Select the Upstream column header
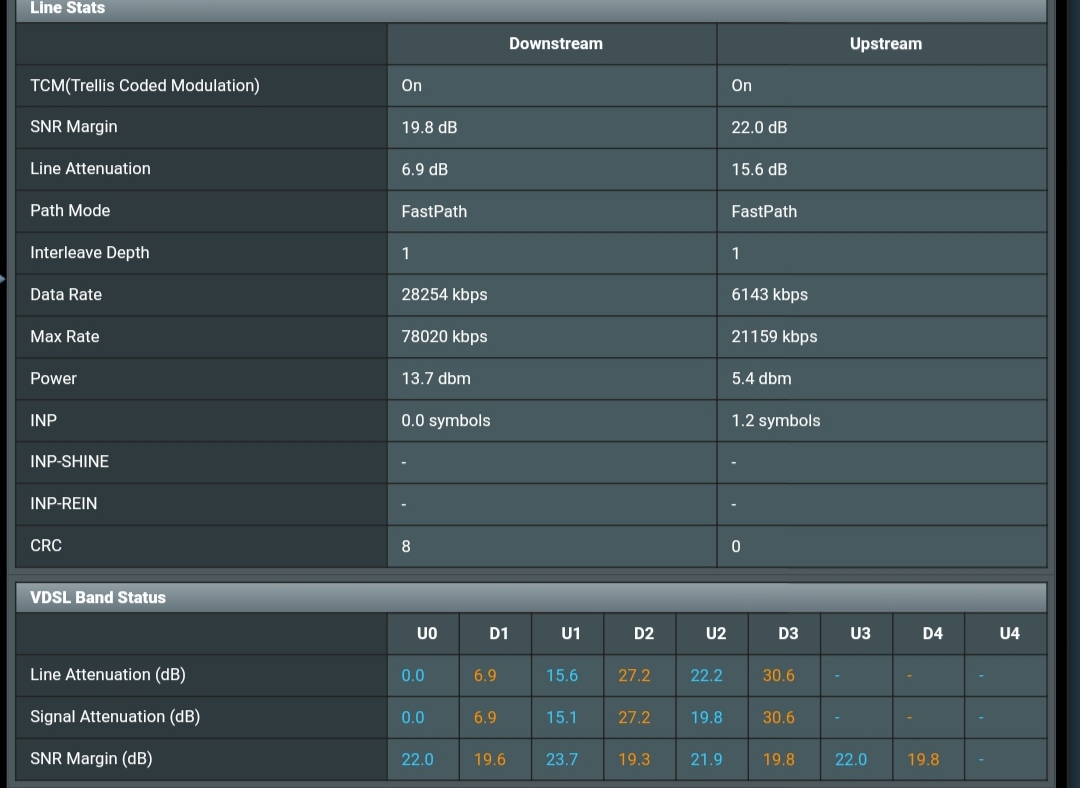1080x788 pixels. tap(885, 44)
